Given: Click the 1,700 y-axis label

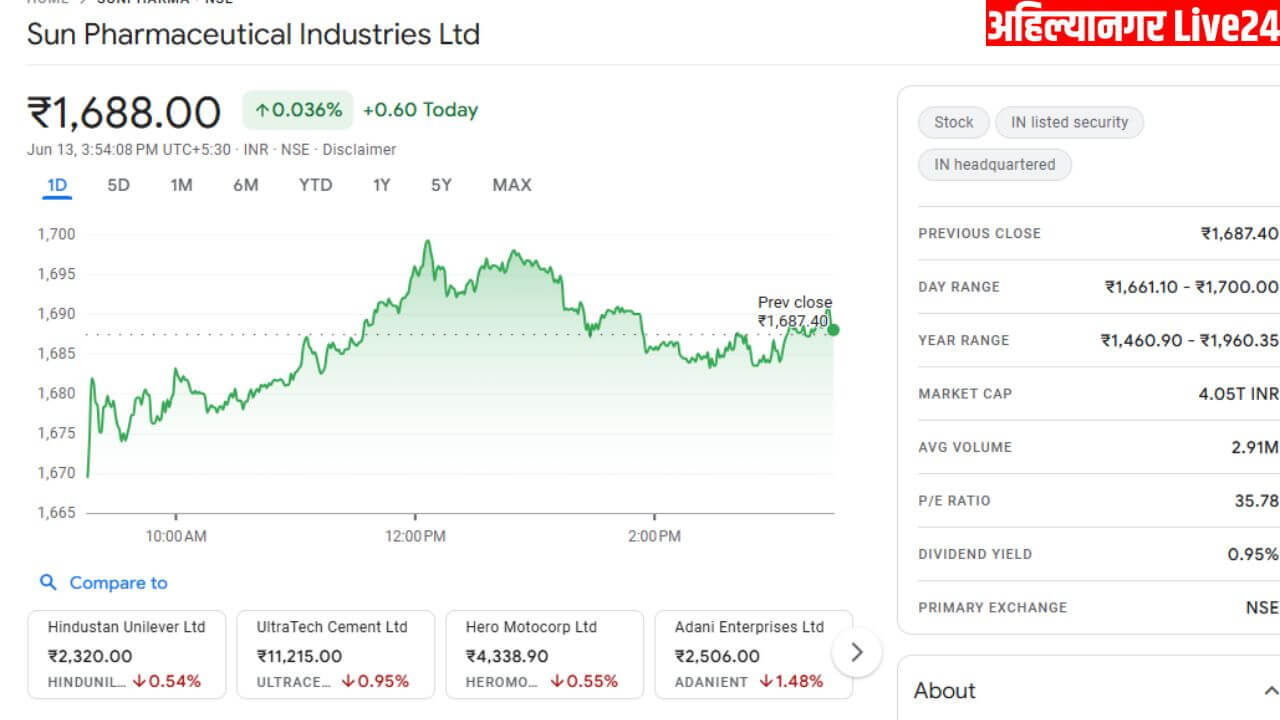Looking at the screenshot, I should tap(56, 234).
